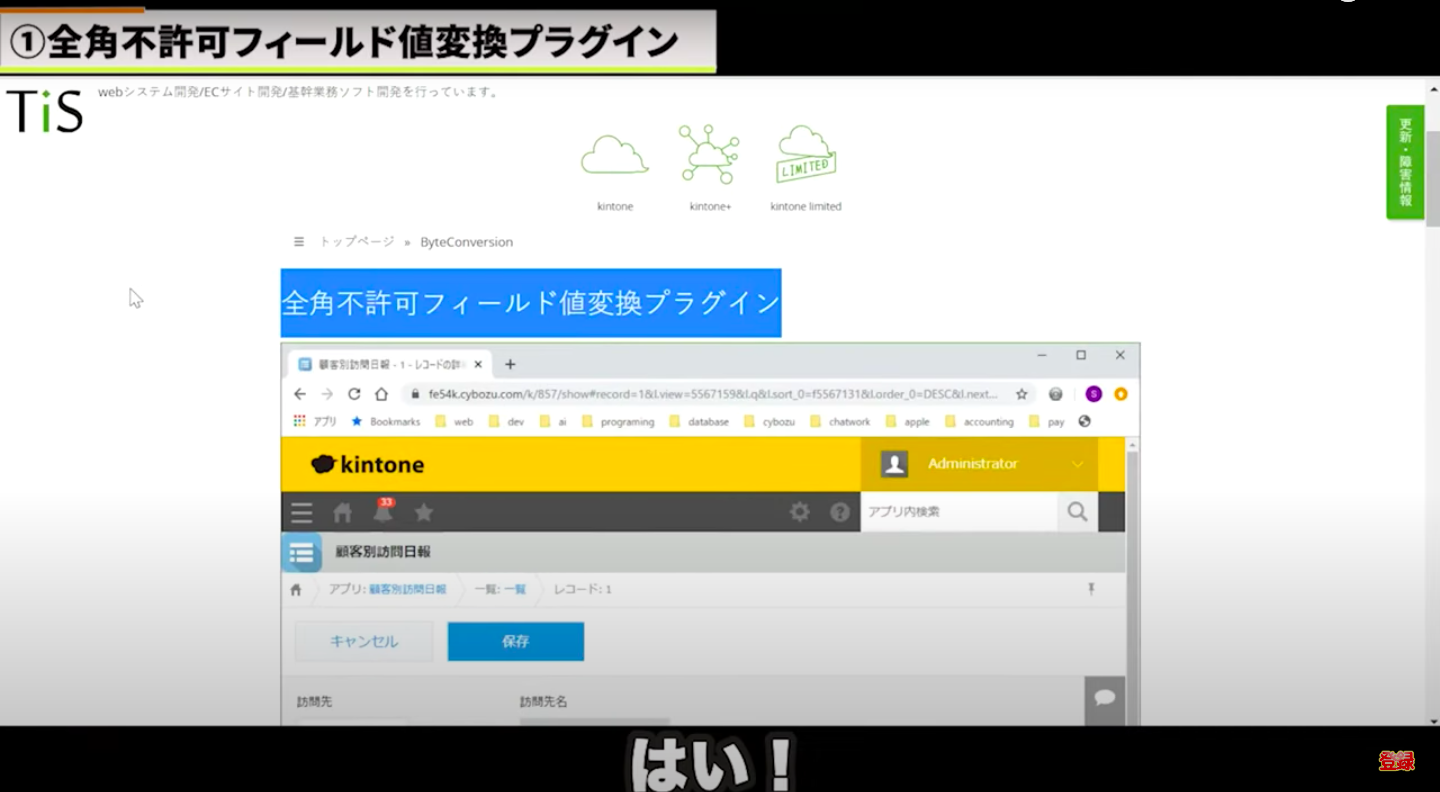The width and height of the screenshot is (1440, 792).
Task: Click the kintone cloud icon
Action: 615,157
